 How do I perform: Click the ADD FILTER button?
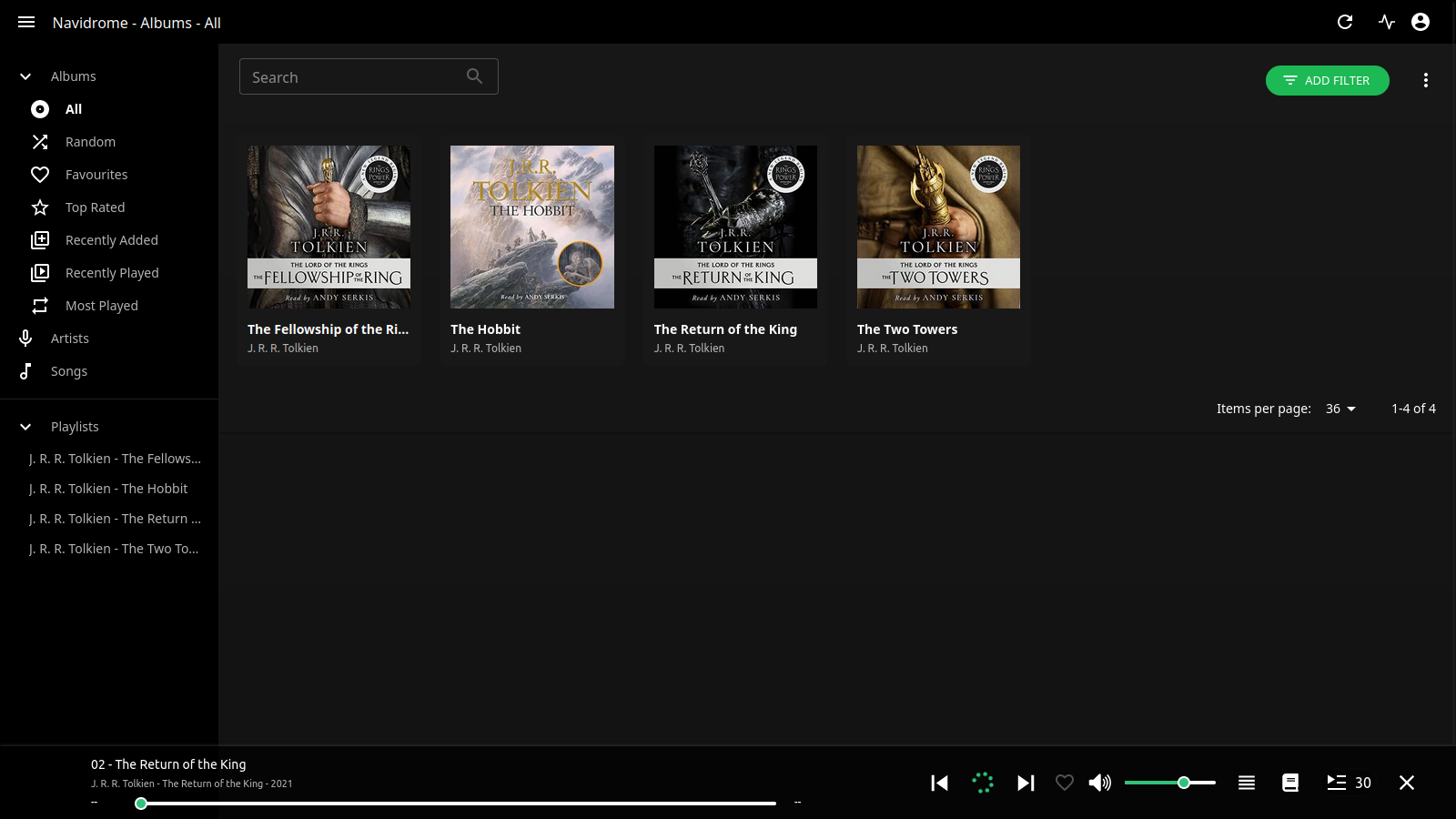(1327, 80)
